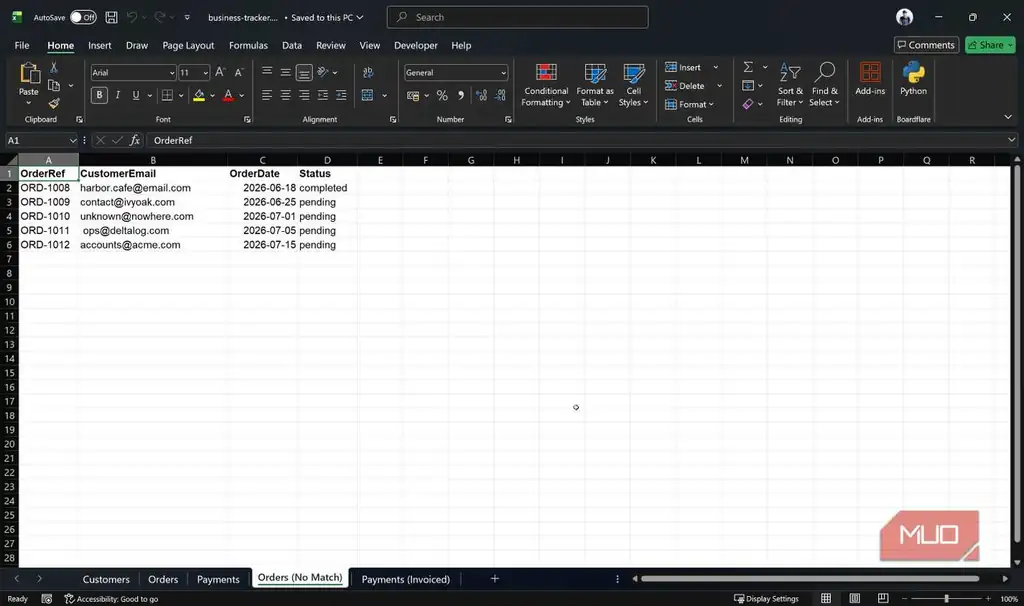This screenshot has width=1024, height=606.
Task: Select the Format Painter brush
Action: coord(54,103)
